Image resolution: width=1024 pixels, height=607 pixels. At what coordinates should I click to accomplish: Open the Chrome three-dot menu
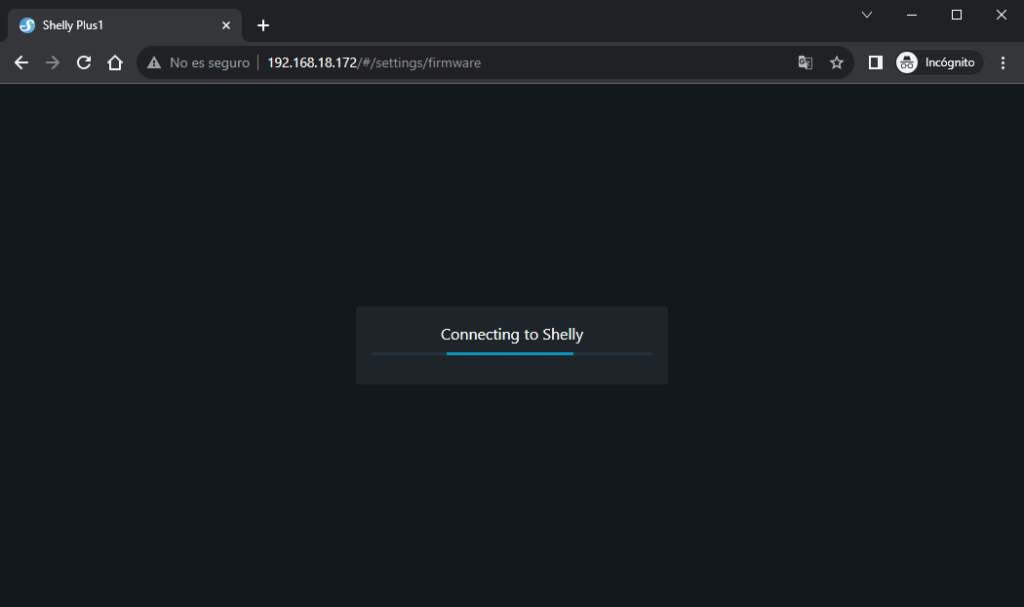(1003, 63)
